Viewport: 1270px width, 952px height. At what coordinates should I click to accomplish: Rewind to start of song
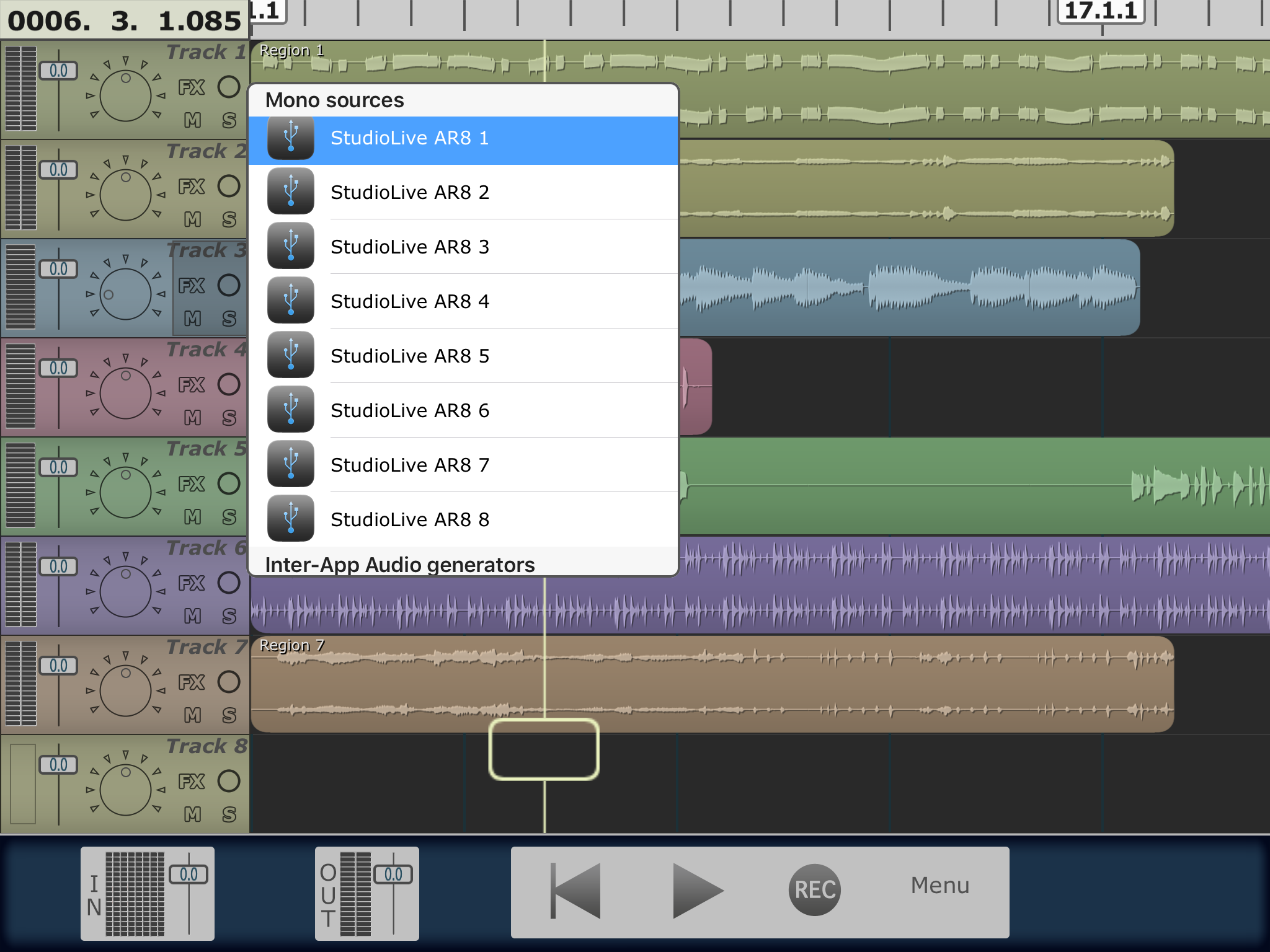coord(575,891)
